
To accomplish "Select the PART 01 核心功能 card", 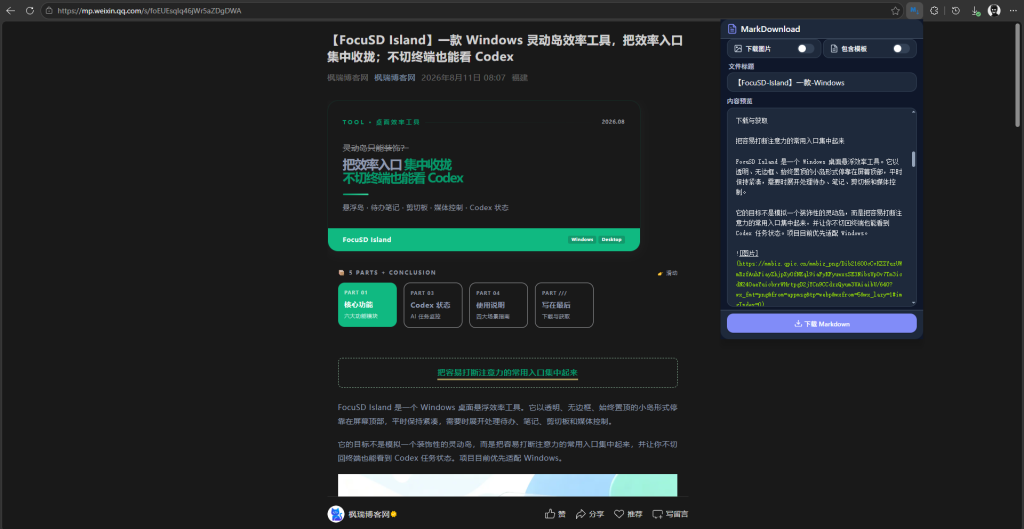I will pos(367,304).
